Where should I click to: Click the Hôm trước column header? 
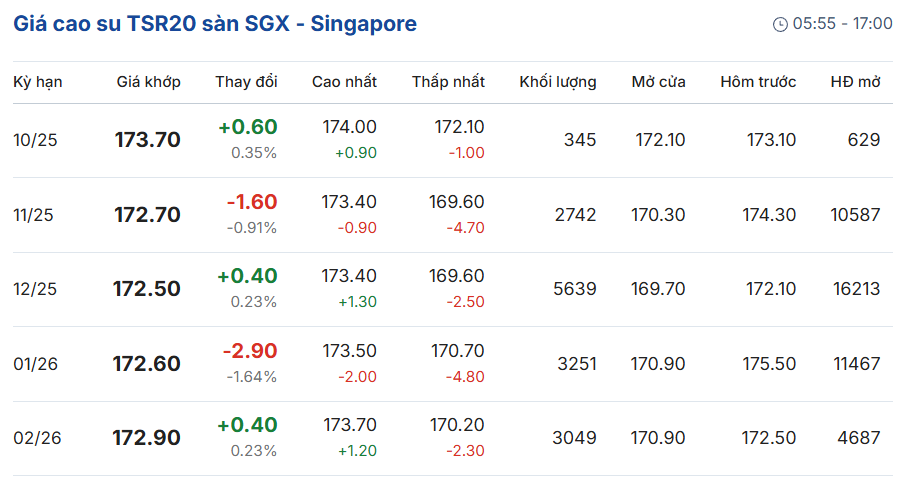click(758, 82)
